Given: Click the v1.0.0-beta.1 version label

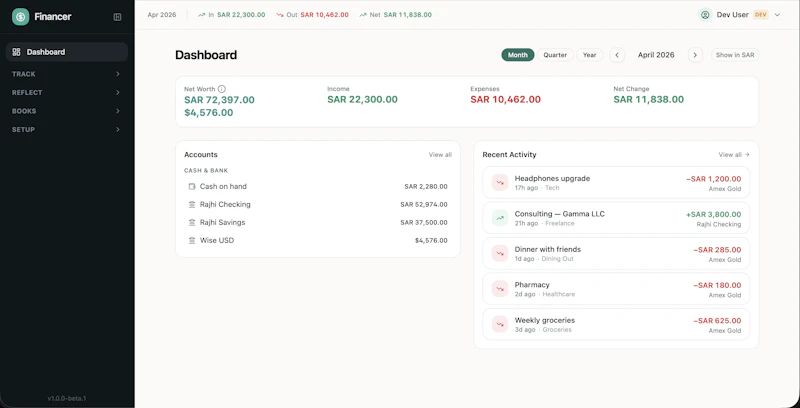Looking at the screenshot, I should 67,398.
